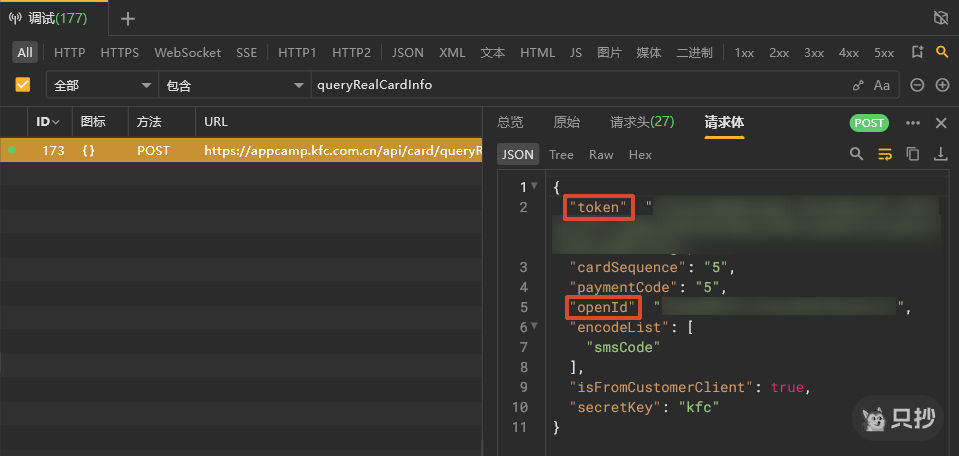Click the braces JSON icon of row 173

(x=88, y=150)
